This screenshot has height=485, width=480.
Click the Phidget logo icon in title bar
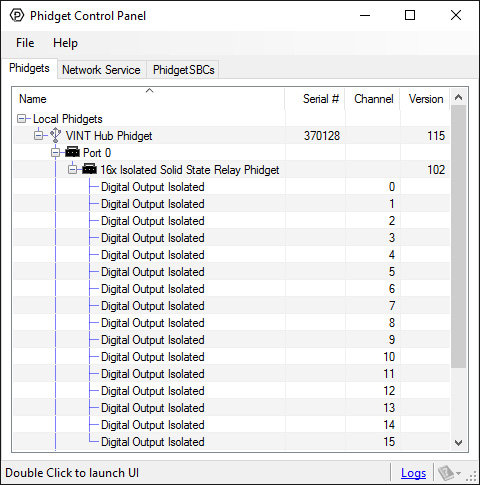click(17, 16)
